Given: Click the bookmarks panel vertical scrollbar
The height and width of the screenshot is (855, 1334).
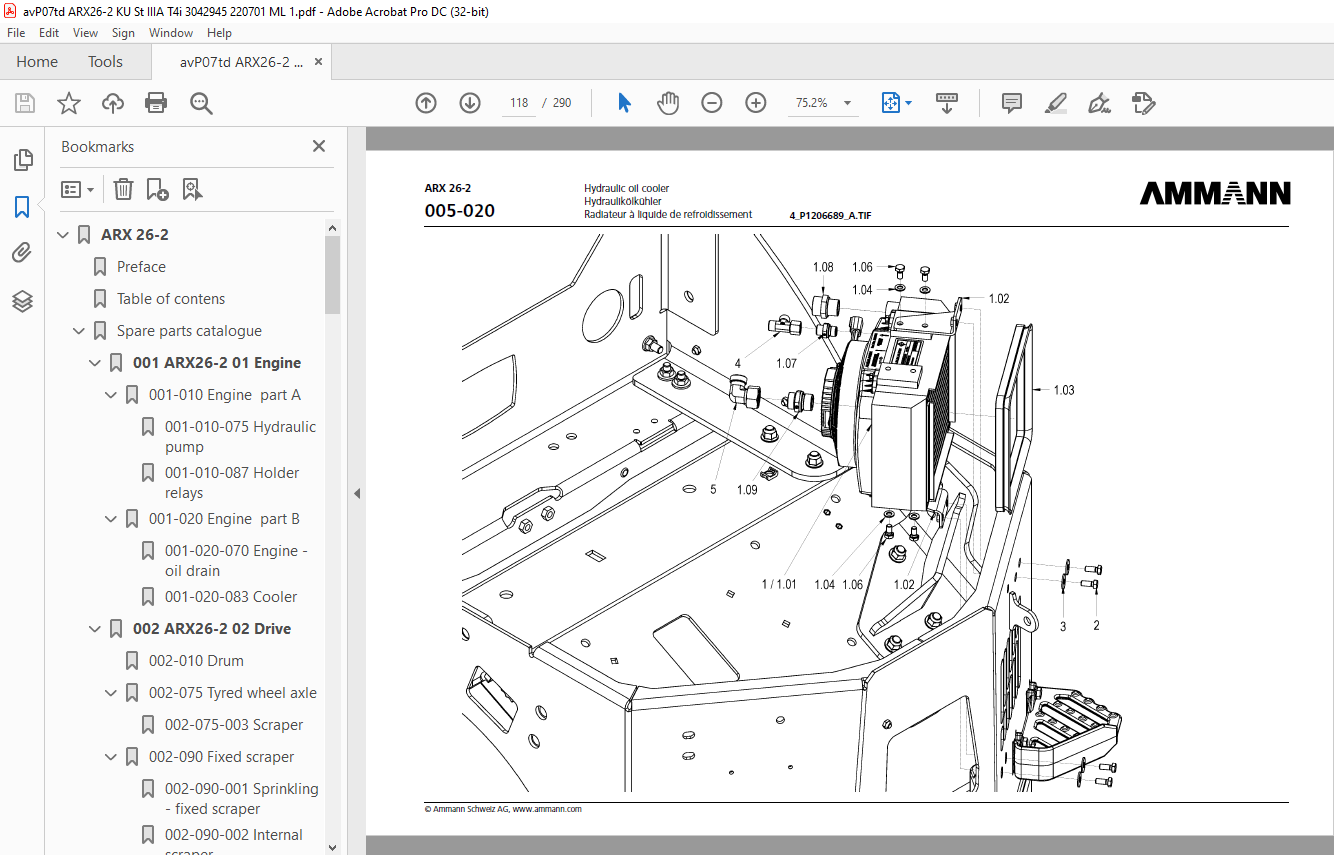Looking at the screenshot, I should point(332,276).
